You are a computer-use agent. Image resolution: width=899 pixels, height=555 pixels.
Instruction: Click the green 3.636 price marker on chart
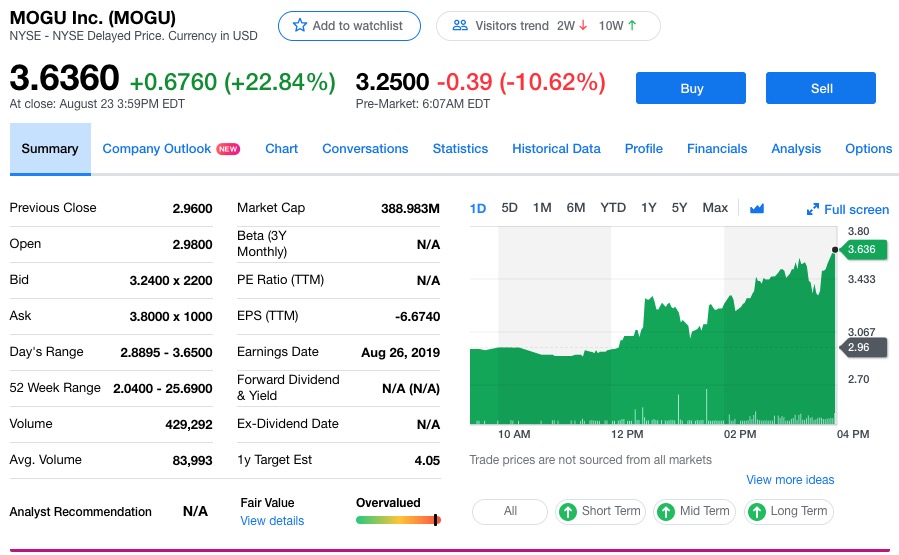[x=862, y=249]
